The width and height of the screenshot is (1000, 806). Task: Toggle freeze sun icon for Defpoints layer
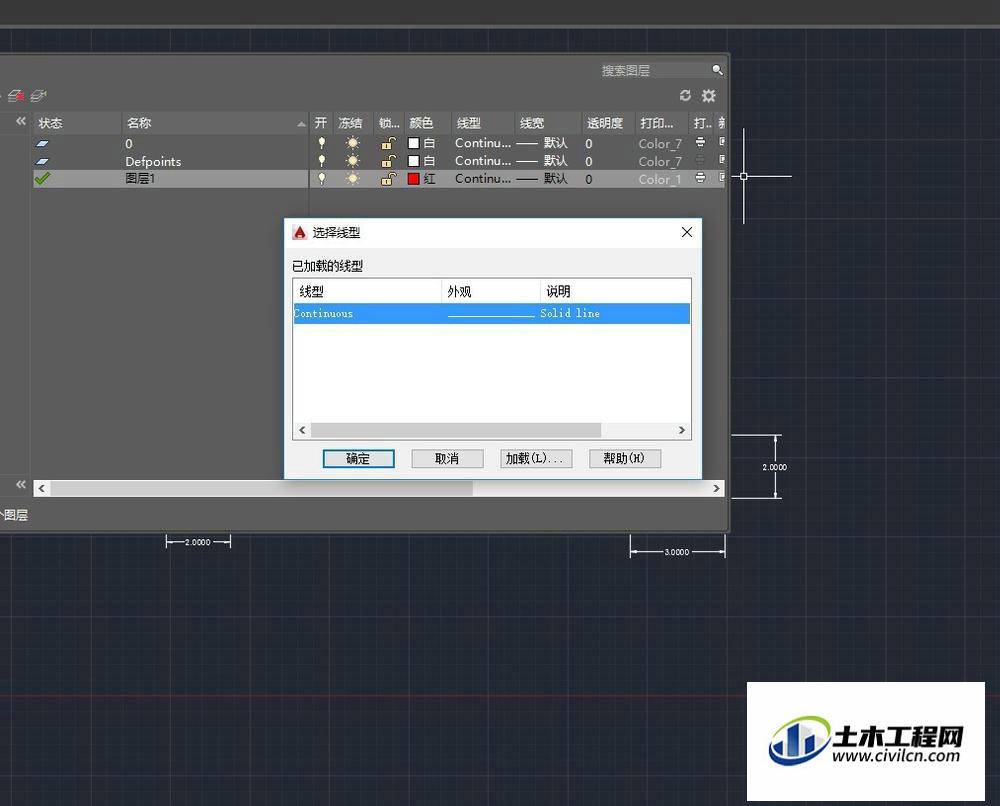pos(352,161)
